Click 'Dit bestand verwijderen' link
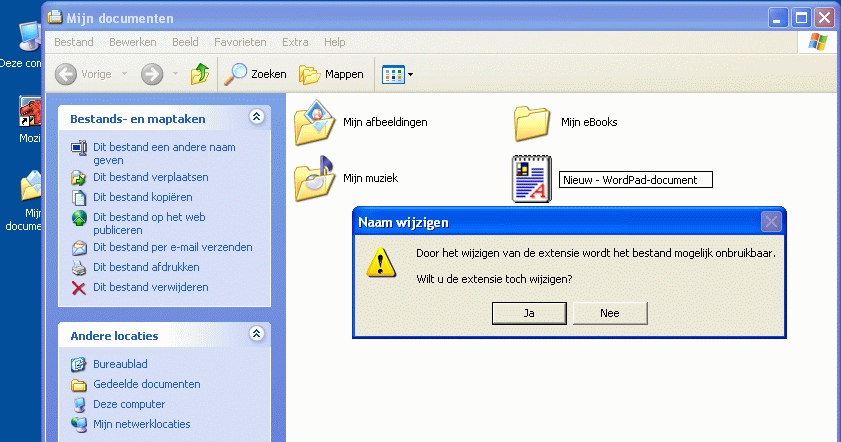This screenshot has width=841, height=442. tap(151, 287)
